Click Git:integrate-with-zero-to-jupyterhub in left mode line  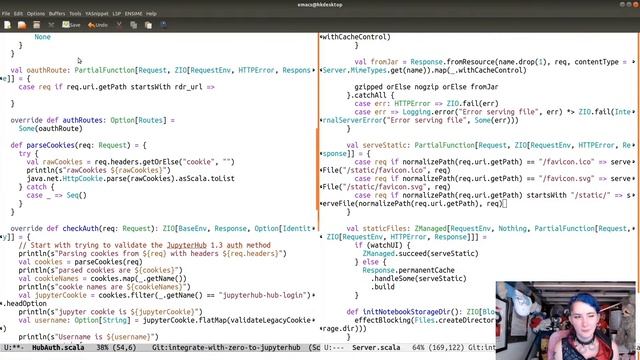pyautogui.click(x=226, y=347)
